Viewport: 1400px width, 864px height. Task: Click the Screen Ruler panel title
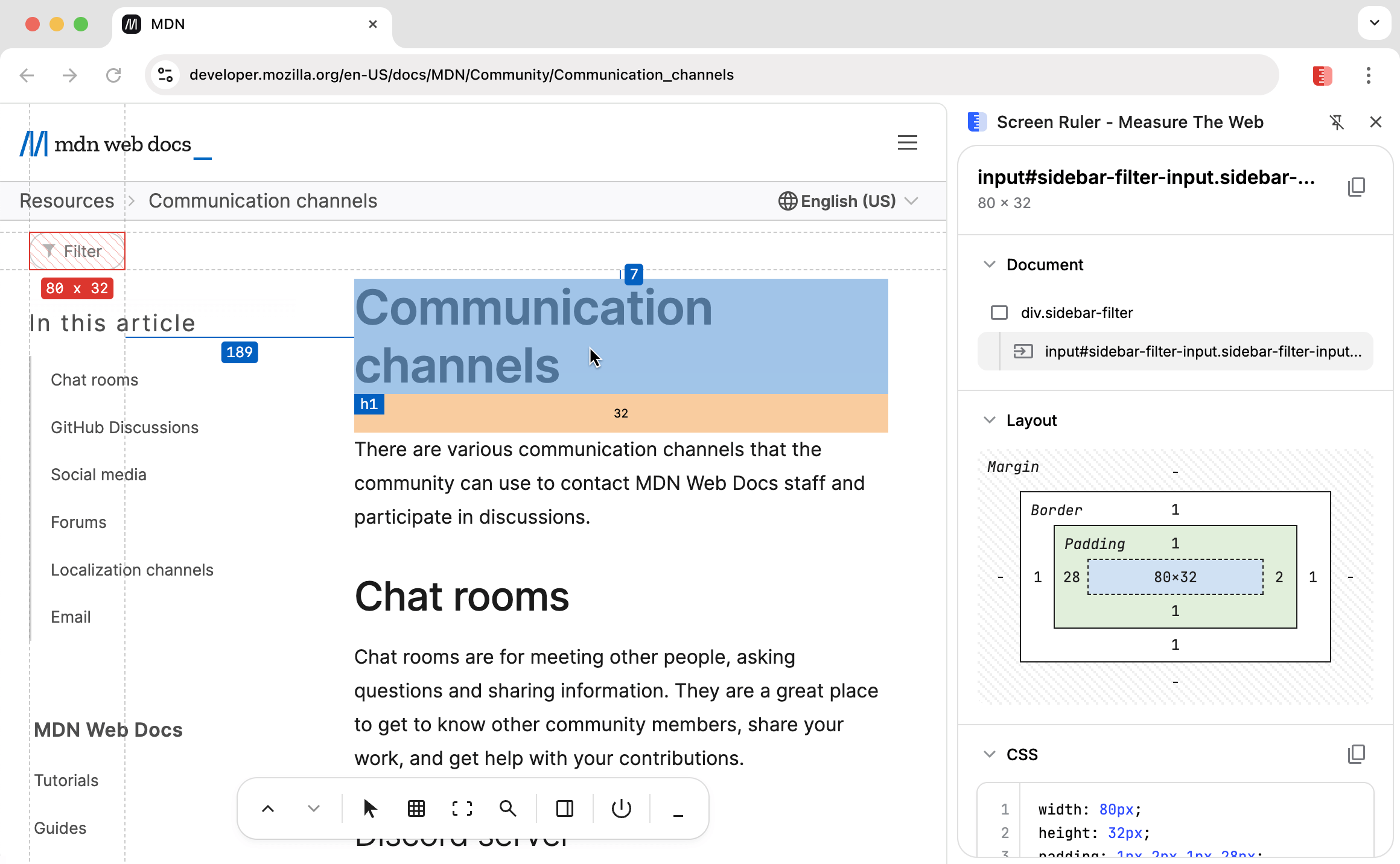tap(1130, 122)
